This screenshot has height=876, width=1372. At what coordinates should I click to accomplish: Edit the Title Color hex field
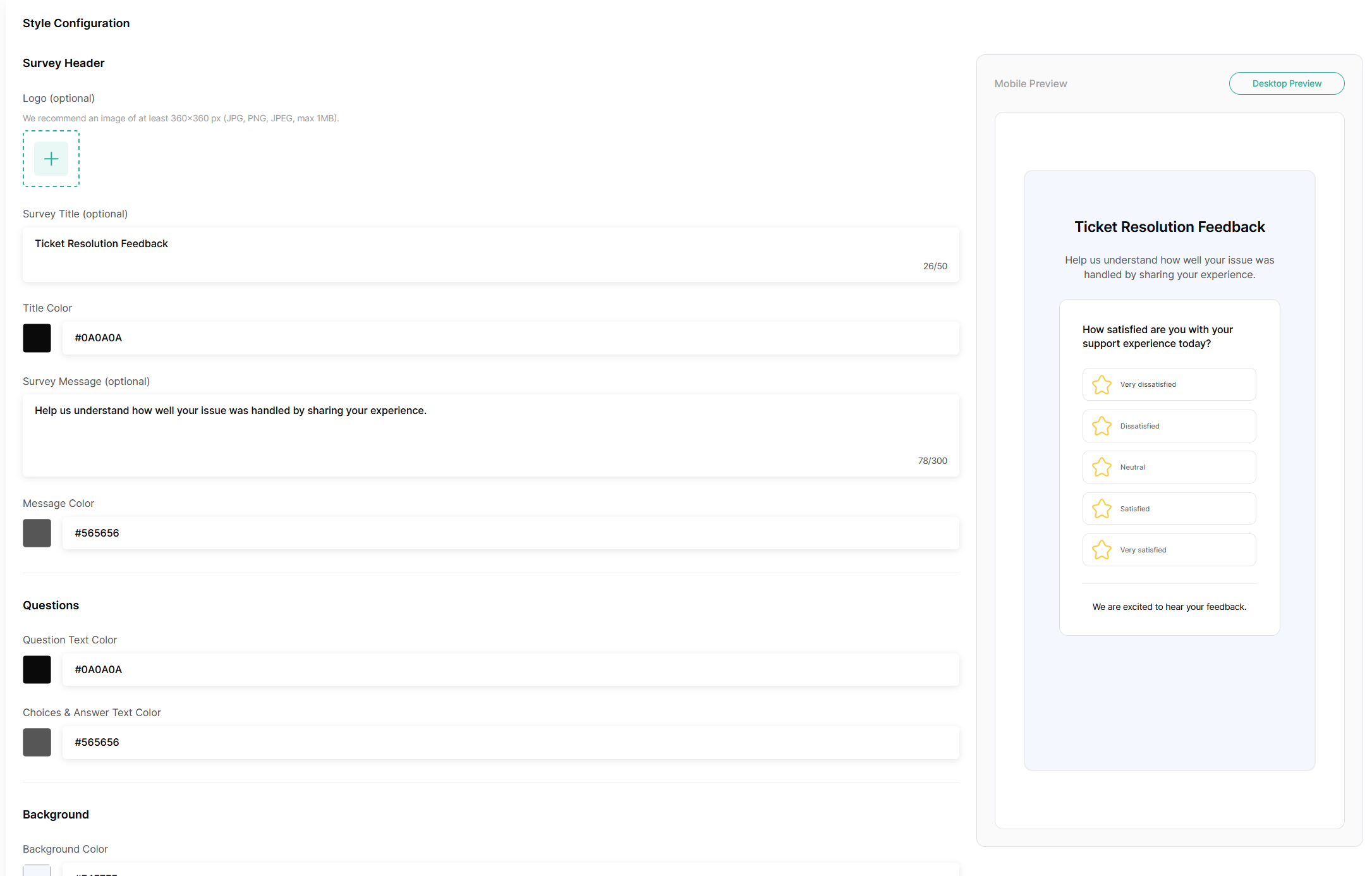click(x=511, y=338)
